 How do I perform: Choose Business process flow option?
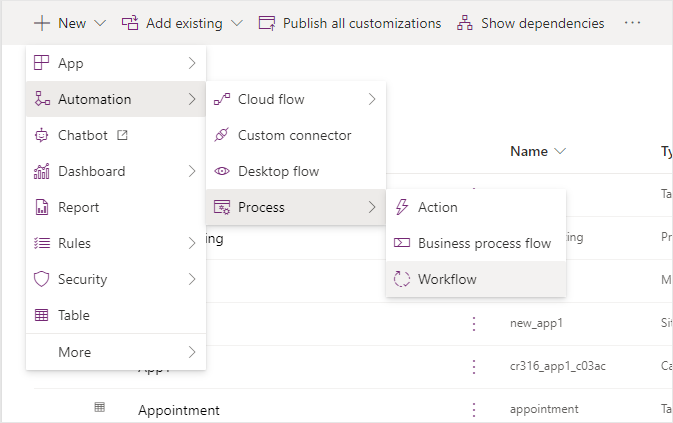coord(484,243)
